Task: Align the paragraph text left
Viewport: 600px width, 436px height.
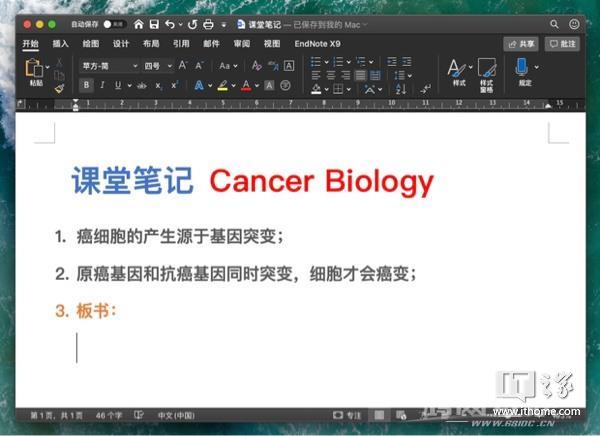Action: click(x=316, y=75)
